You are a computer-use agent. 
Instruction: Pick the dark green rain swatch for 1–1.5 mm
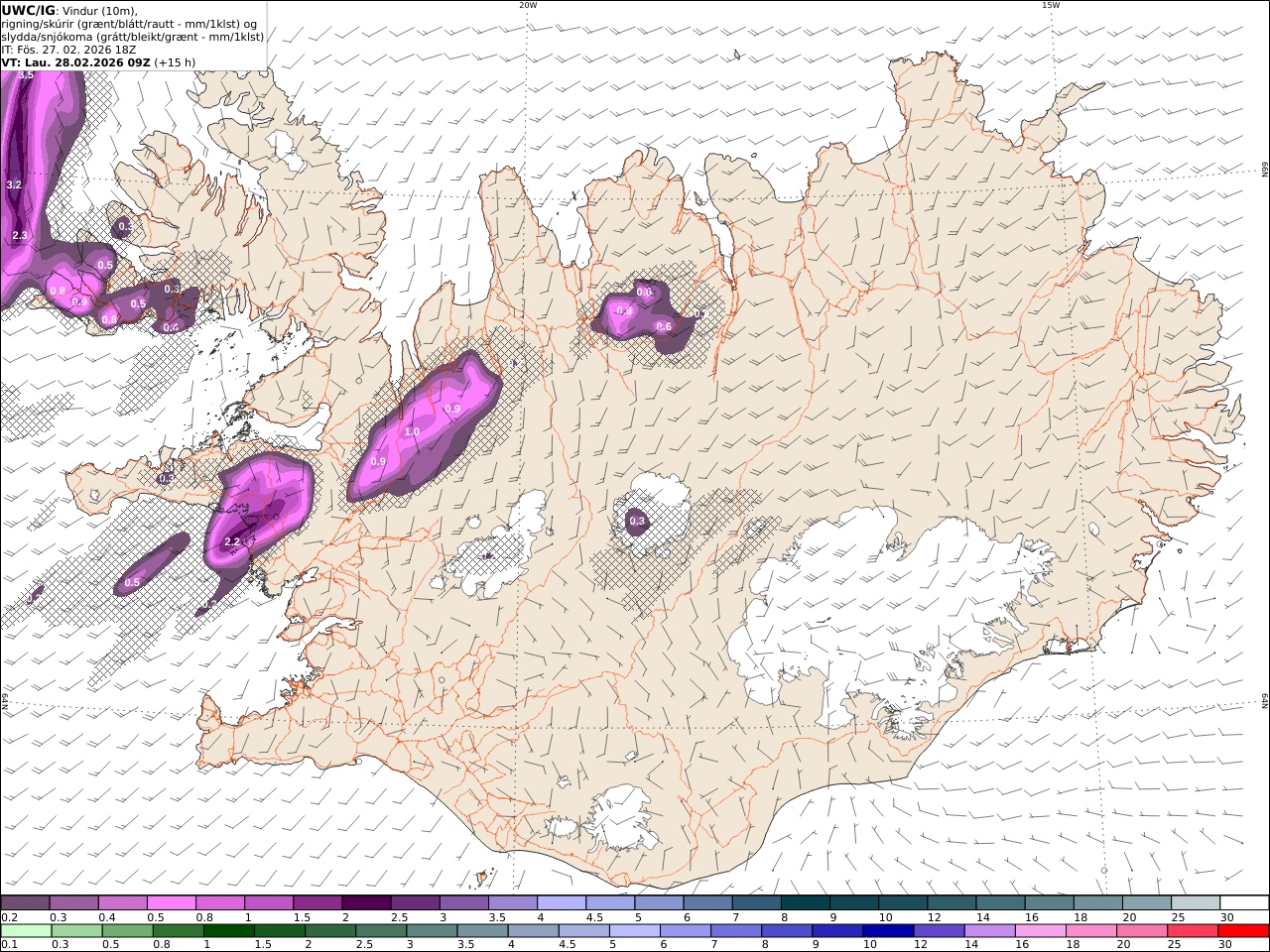229,931
